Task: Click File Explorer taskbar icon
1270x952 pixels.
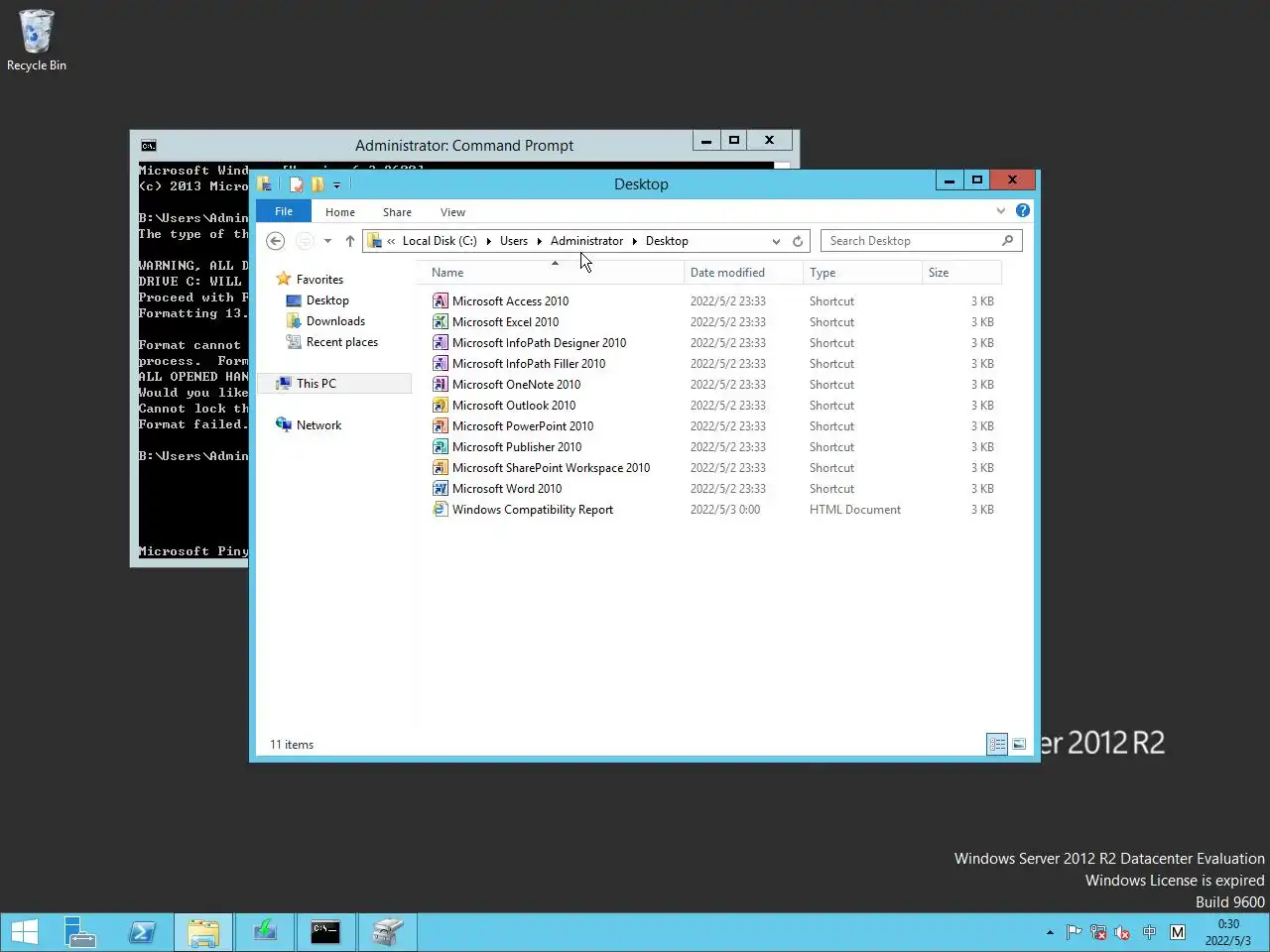Action: click(x=203, y=932)
